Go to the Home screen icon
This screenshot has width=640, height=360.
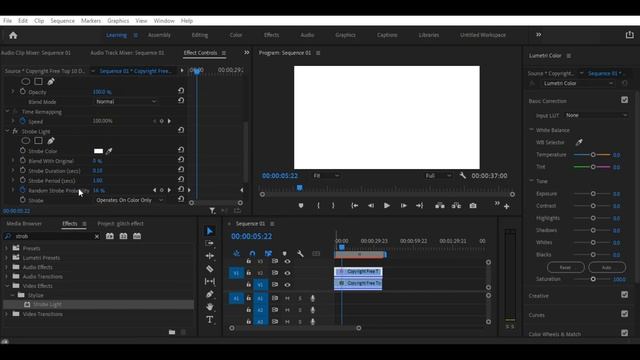[13, 36]
